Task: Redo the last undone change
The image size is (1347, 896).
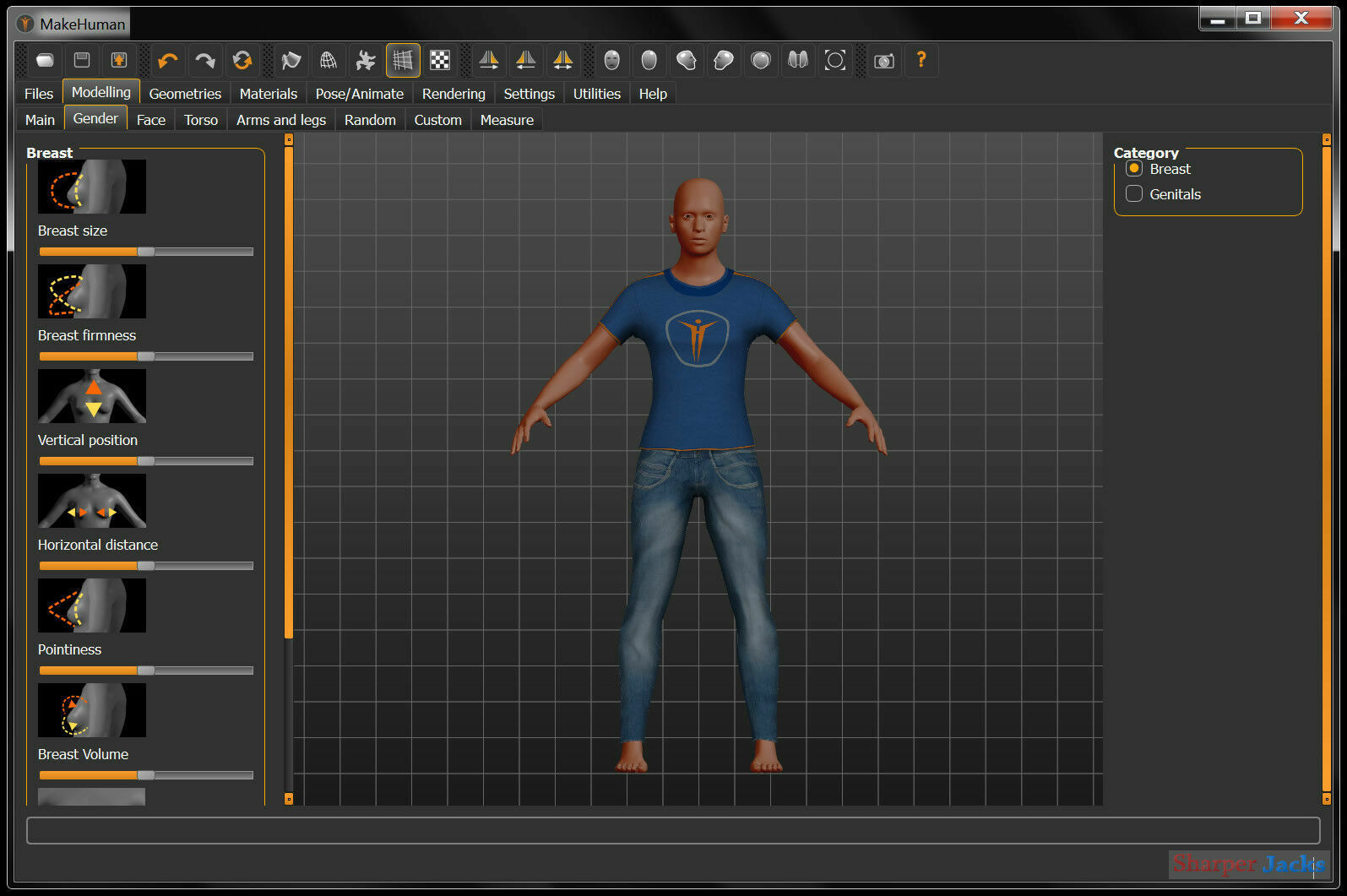Action: tap(205, 60)
